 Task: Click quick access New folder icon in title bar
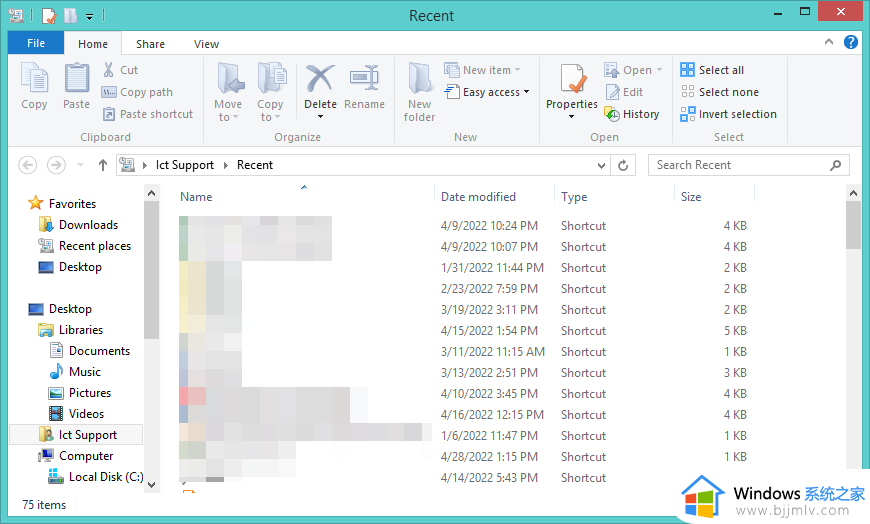point(70,16)
